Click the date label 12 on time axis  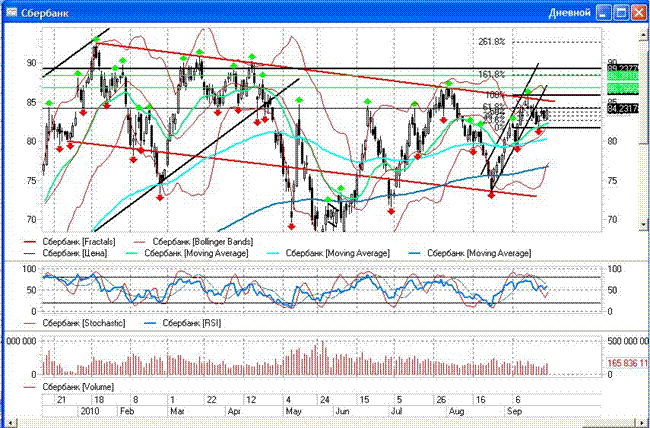coord(251,400)
